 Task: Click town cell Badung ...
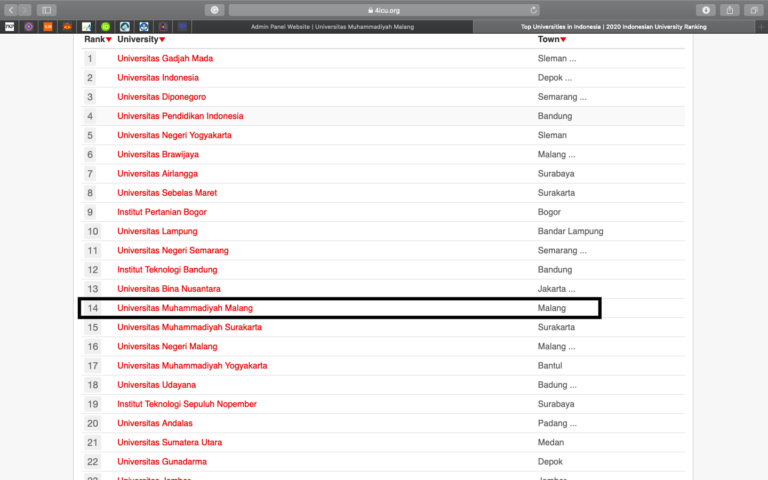click(x=557, y=384)
